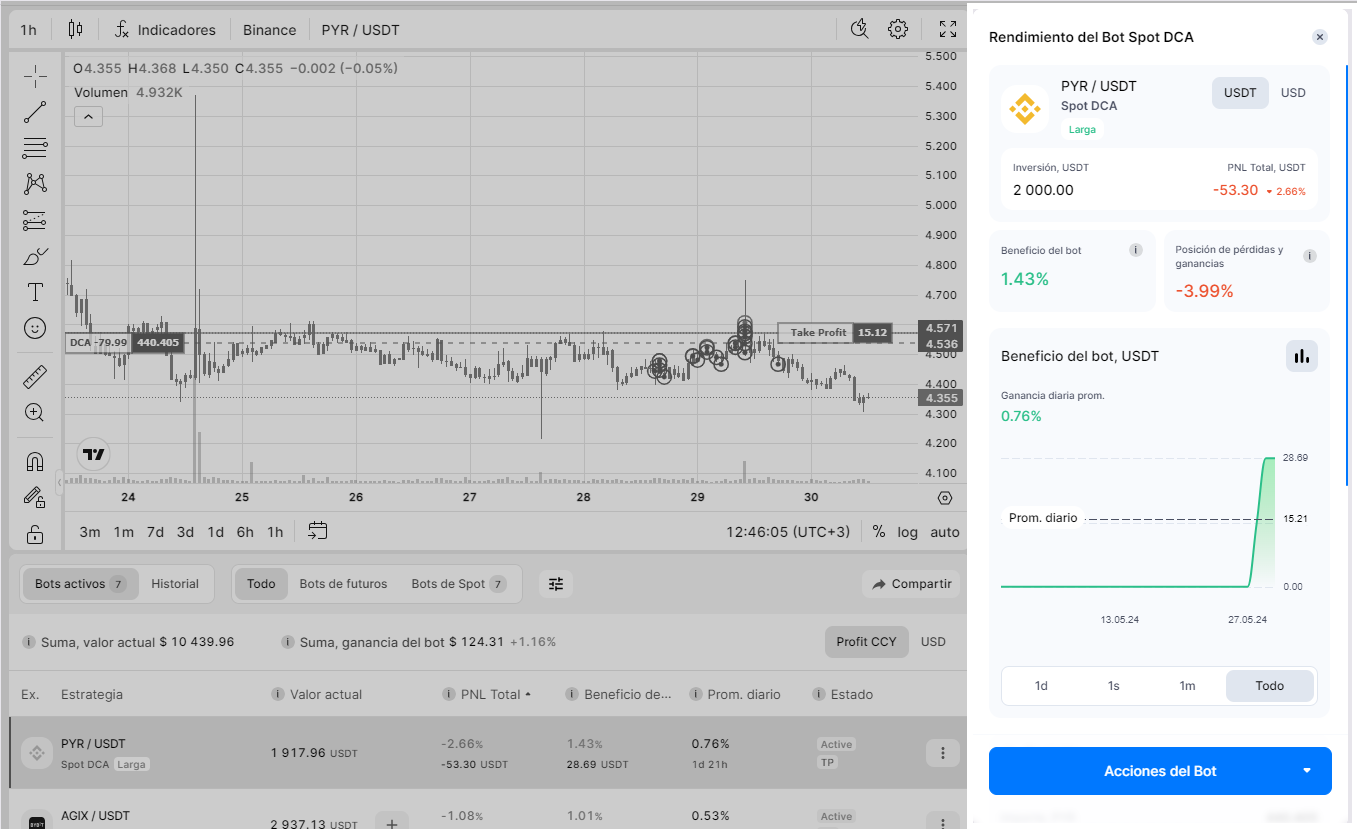
Task: Toggle log scale on chart
Action: coord(907,532)
